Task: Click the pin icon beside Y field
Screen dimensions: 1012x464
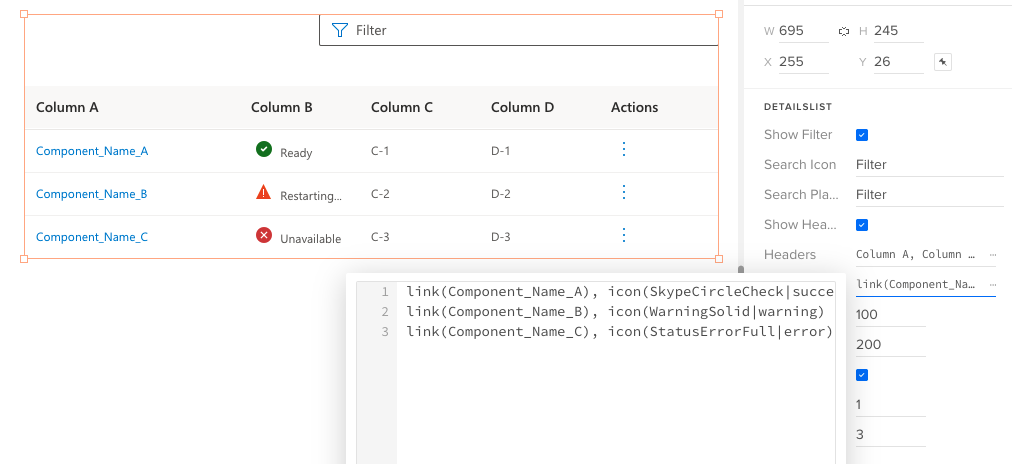Action: click(942, 62)
